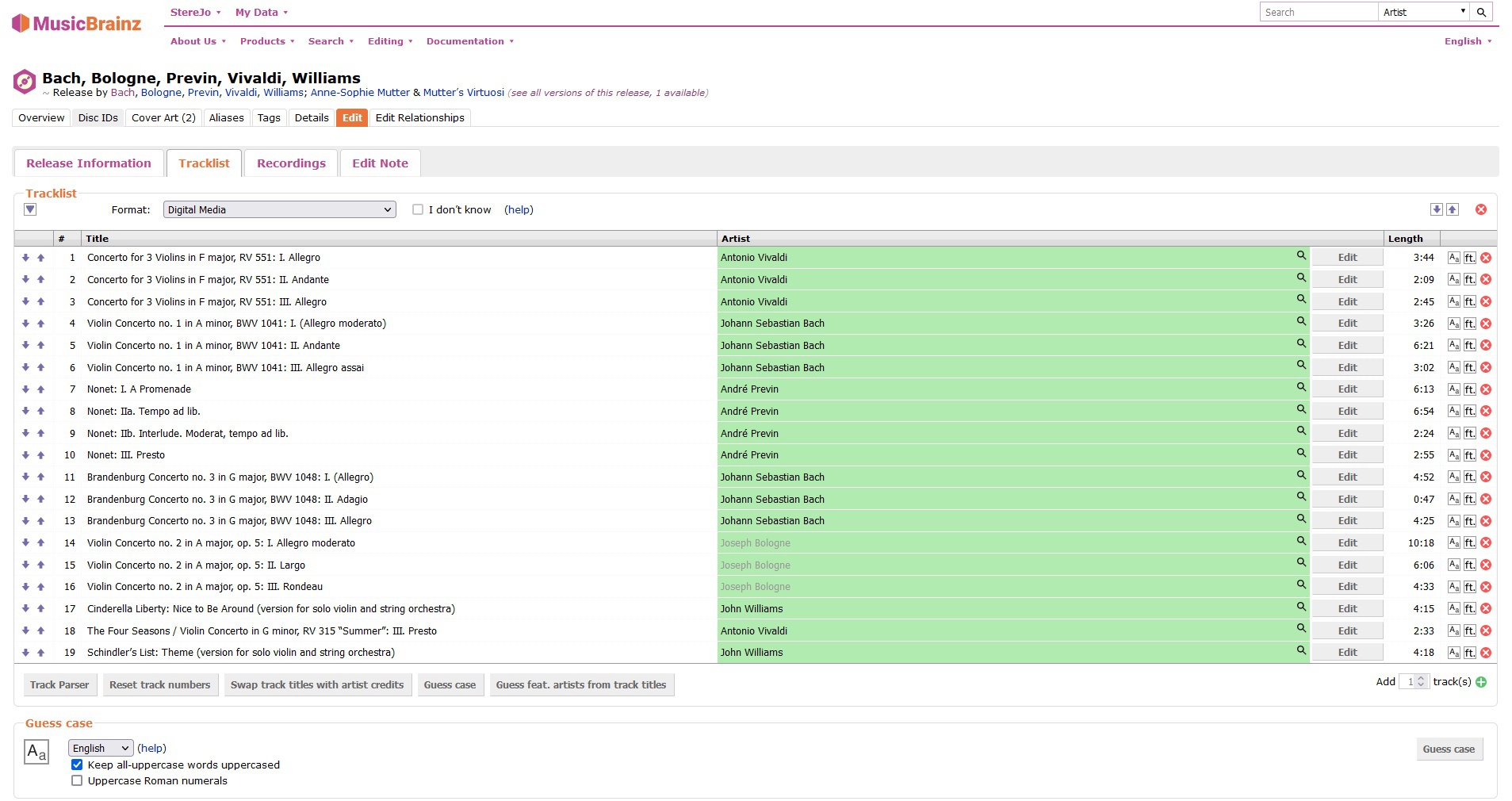The image size is (1512, 801).
Task: Click search magnifier button in header
Action: click(1481, 12)
